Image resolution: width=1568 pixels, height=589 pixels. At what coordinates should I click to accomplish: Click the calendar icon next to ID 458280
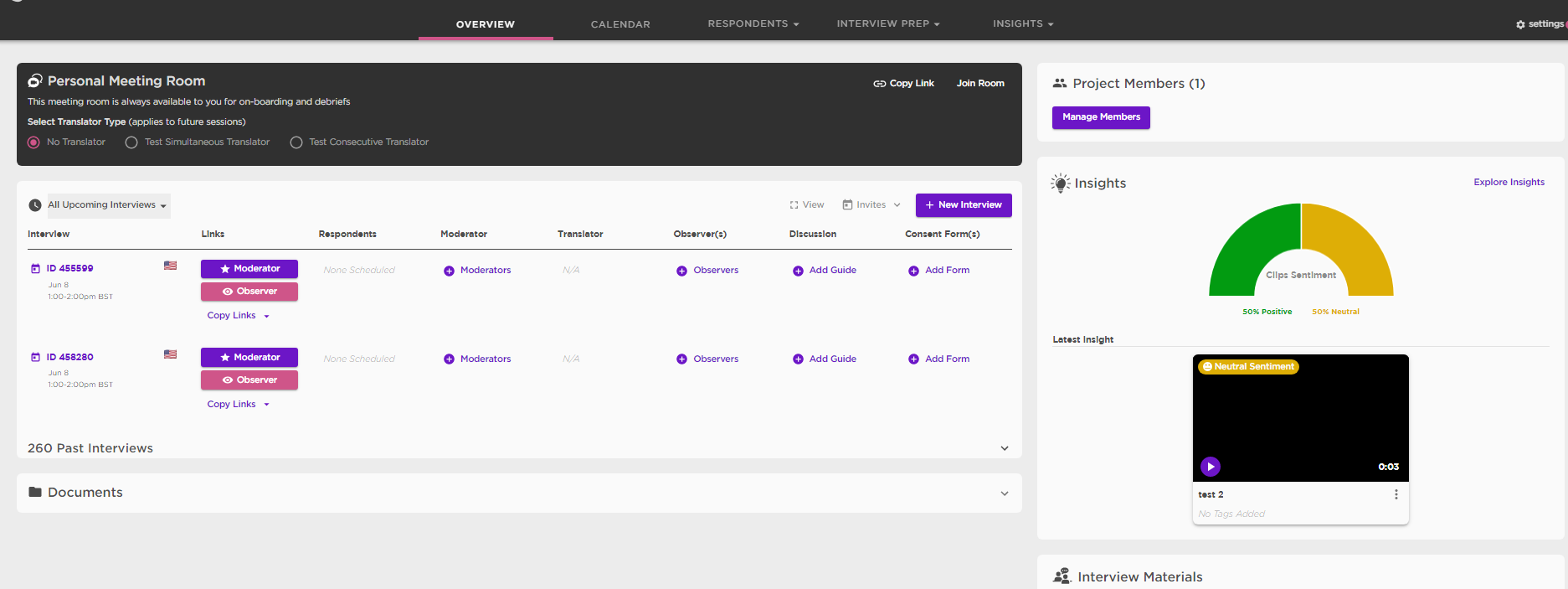coord(35,357)
